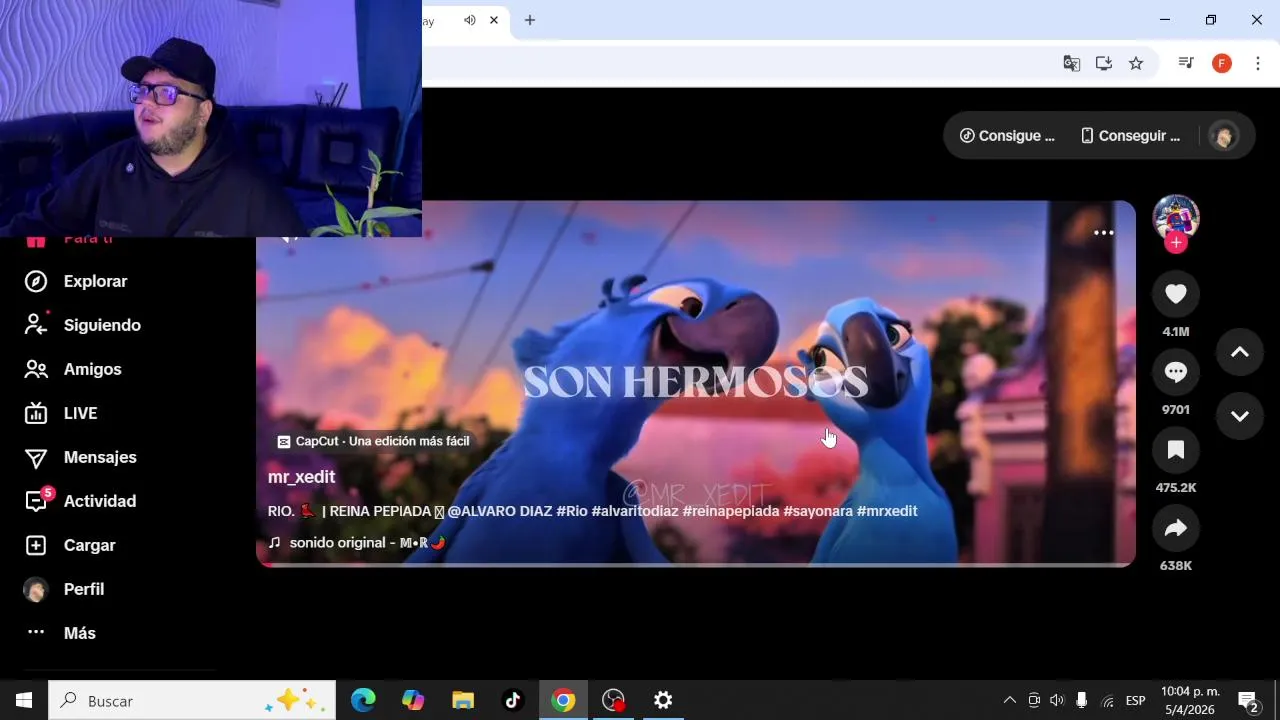The width and height of the screenshot is (1280, 720).
Task: Open a new Chrome tab
Action: point(530,20)
